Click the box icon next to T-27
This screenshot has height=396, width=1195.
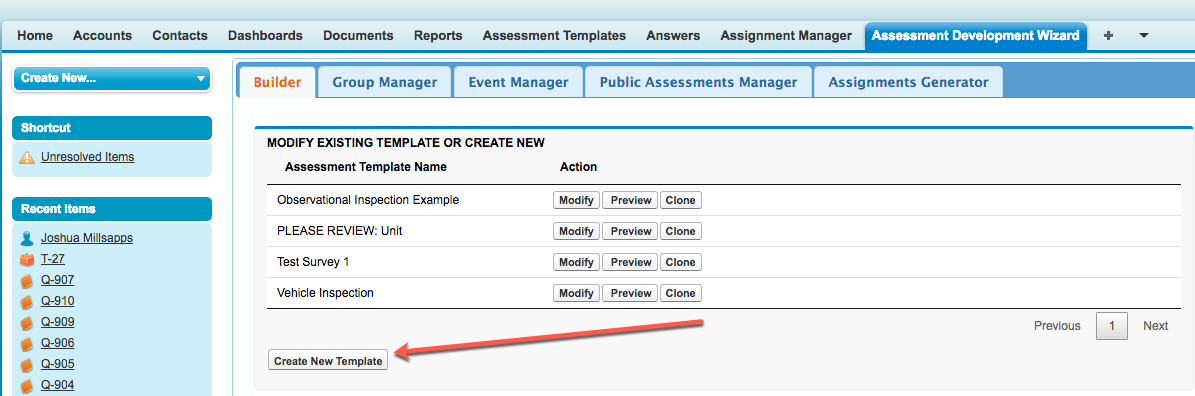click(x=27, y=259)
